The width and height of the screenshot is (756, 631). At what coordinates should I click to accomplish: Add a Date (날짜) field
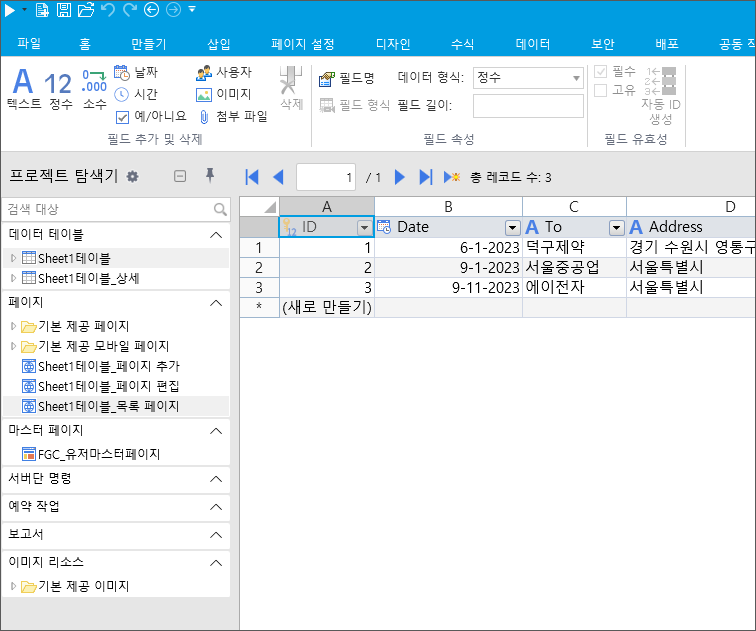point(136,72)
